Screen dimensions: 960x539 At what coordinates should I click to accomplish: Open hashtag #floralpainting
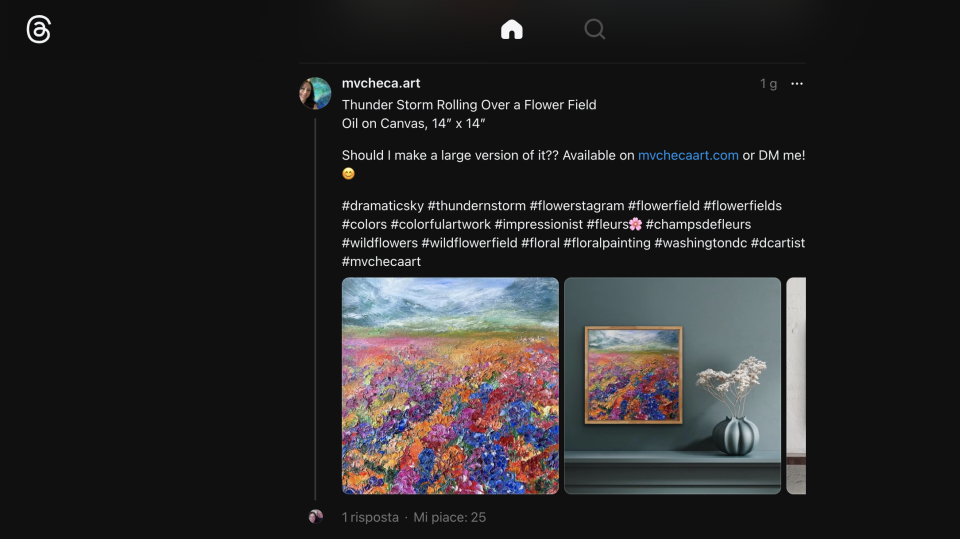(x=607, y=243)
